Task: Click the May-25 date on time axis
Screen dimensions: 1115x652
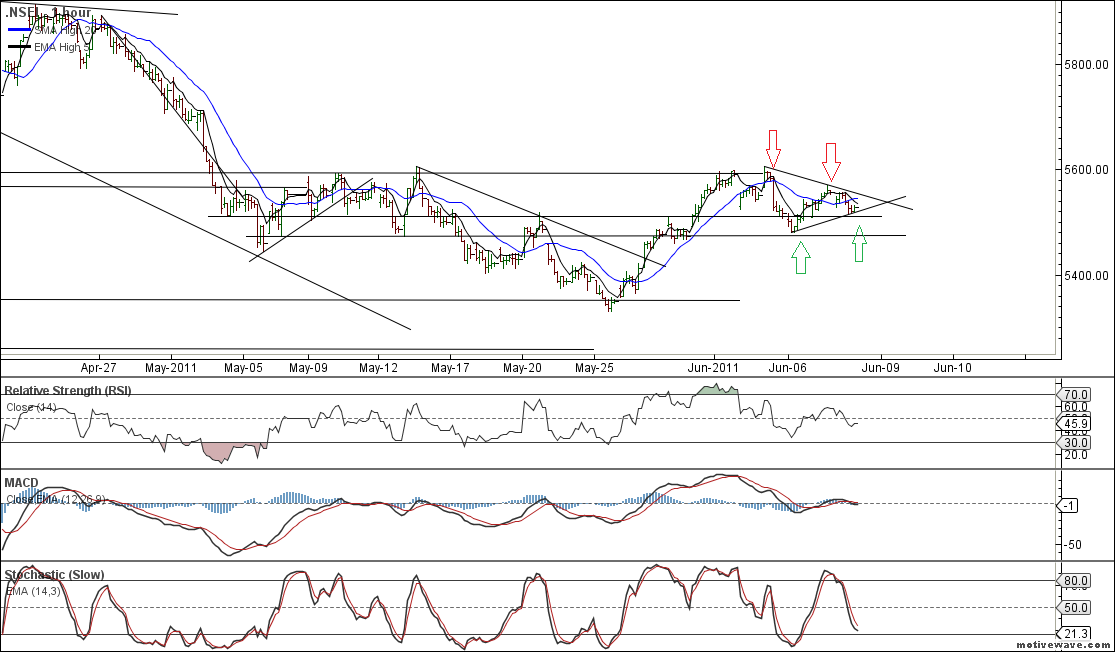Action: pos(594,367)
